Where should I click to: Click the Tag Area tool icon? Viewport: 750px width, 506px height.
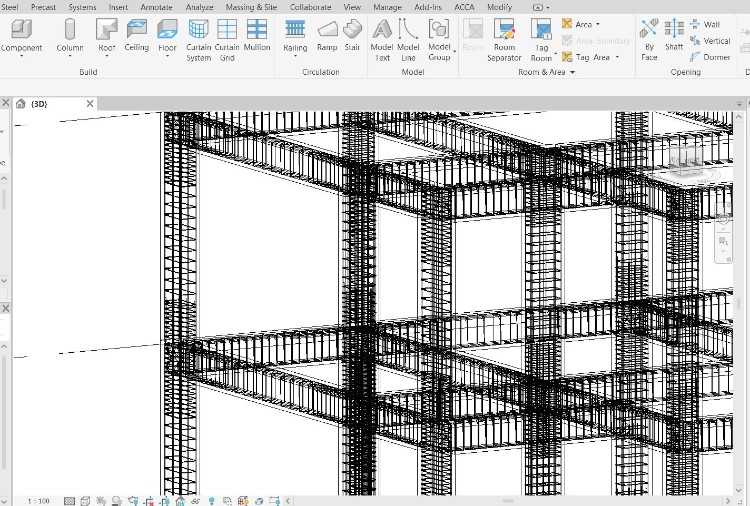pos(567,57)
